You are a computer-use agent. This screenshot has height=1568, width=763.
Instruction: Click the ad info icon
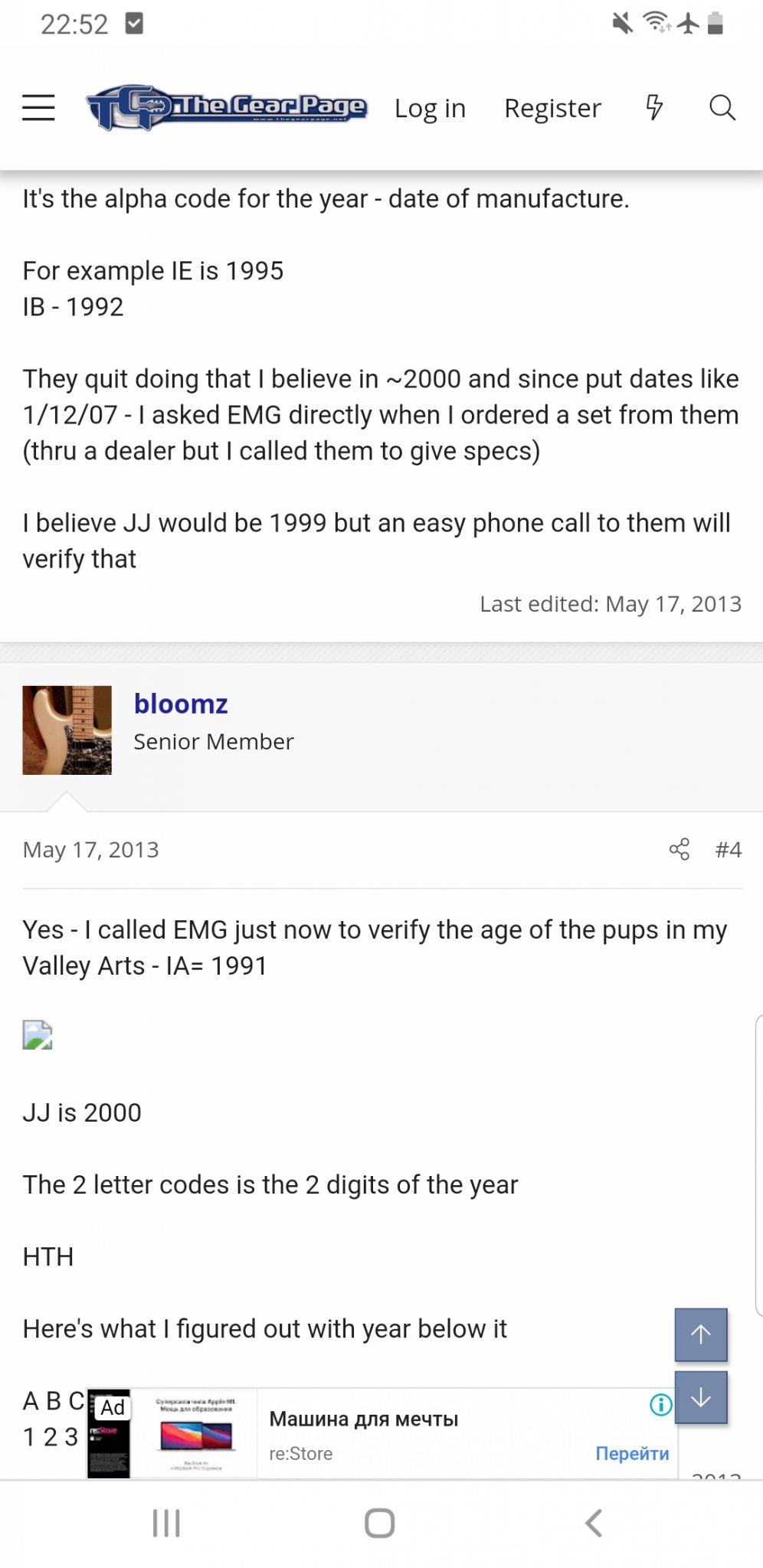660,1404
